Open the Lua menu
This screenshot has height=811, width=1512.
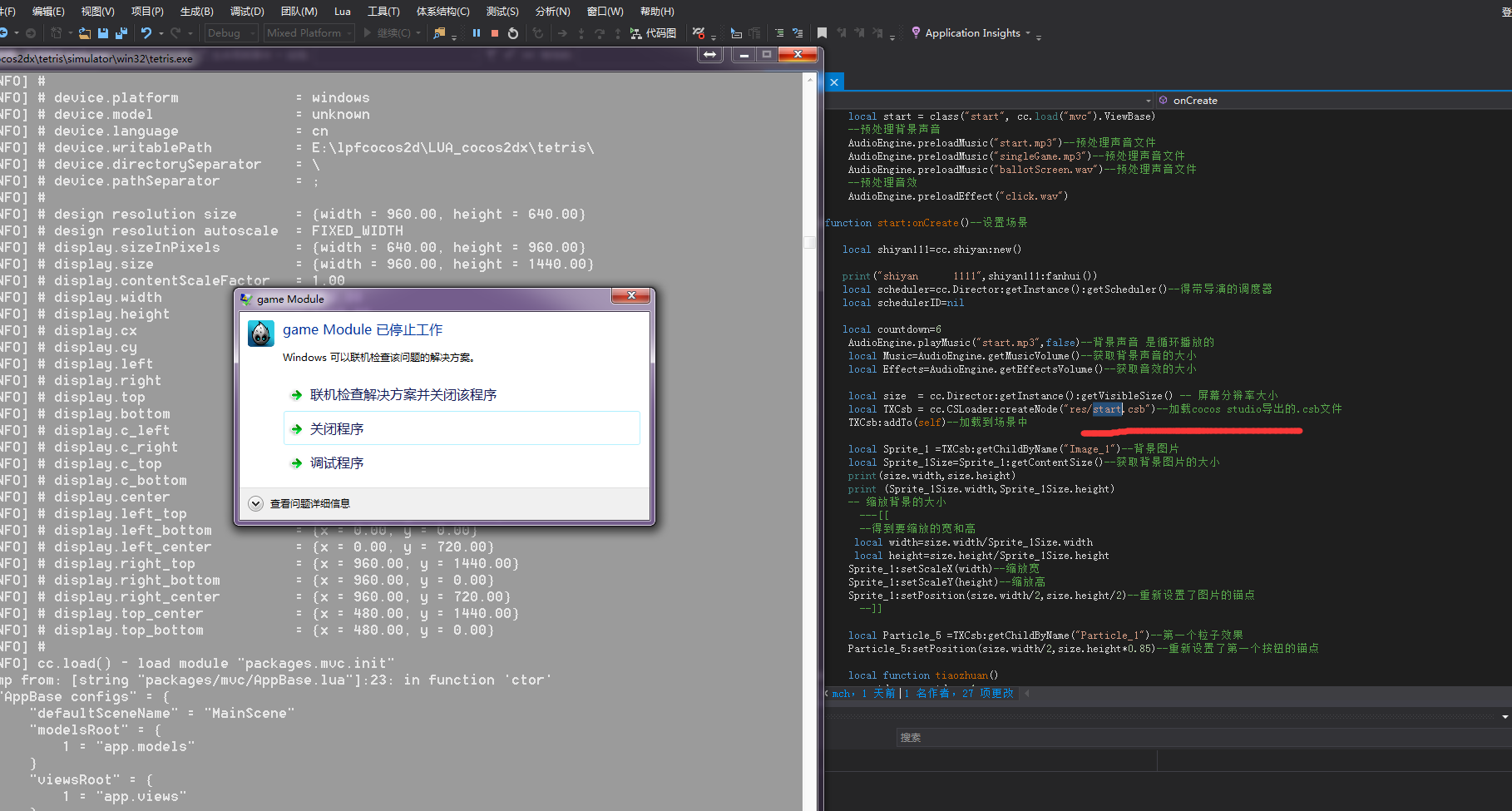click(x=342, y=11)
